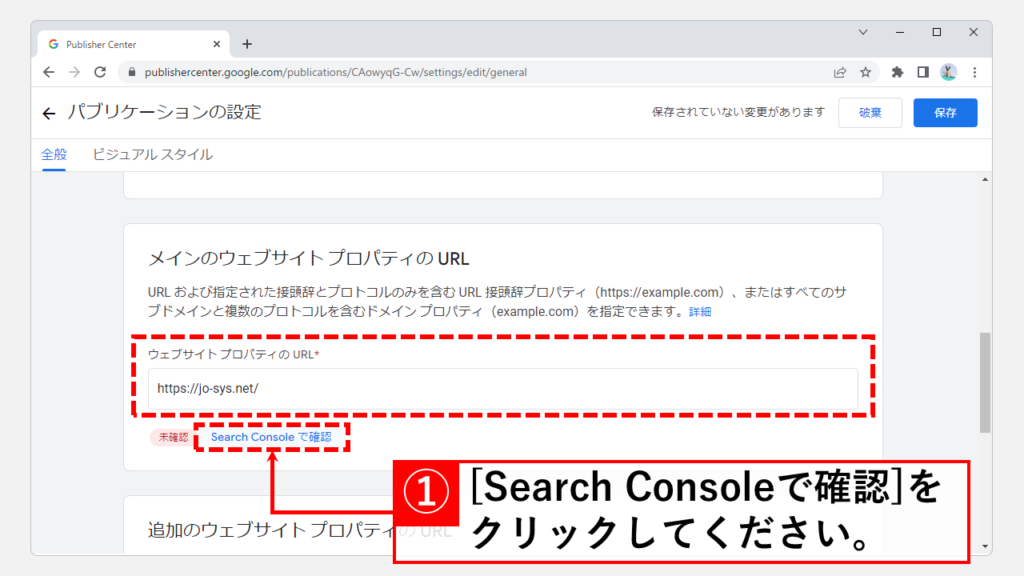Switch to the ビジュアル スタイル tab
The height and width of the screenshot is (576, 1024).
point(152,155)
